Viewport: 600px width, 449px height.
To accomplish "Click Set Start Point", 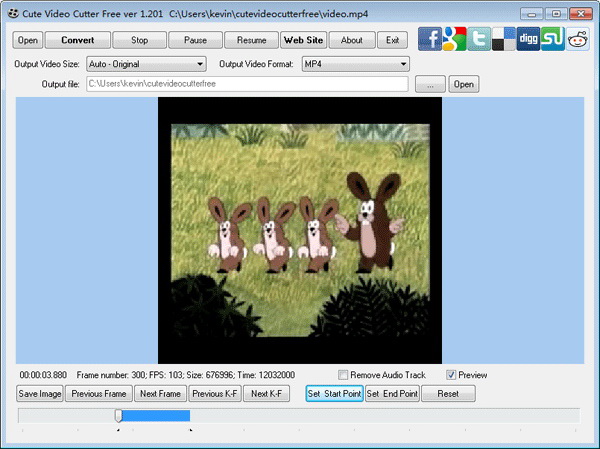I will point(334,393).
